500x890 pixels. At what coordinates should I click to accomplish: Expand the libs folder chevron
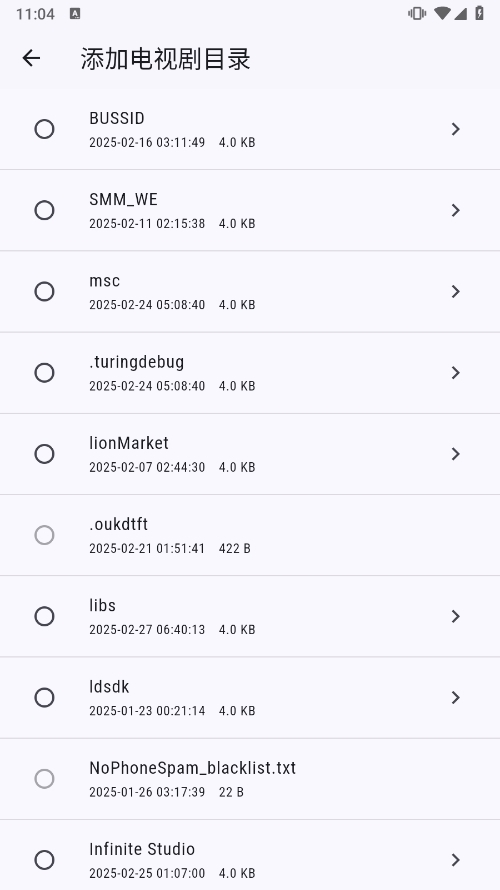tap(455, 616)
